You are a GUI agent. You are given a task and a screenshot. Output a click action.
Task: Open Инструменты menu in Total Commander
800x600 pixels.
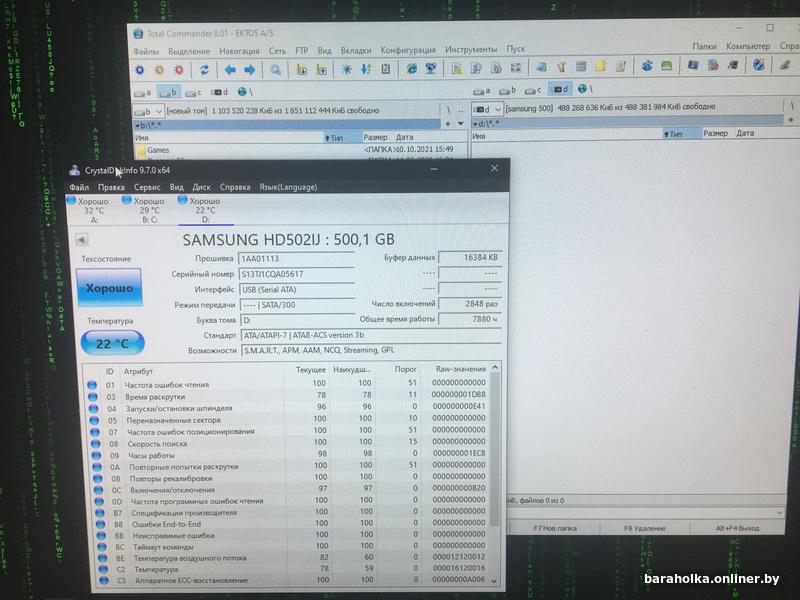pyautogui.click(x=471, y=49)
